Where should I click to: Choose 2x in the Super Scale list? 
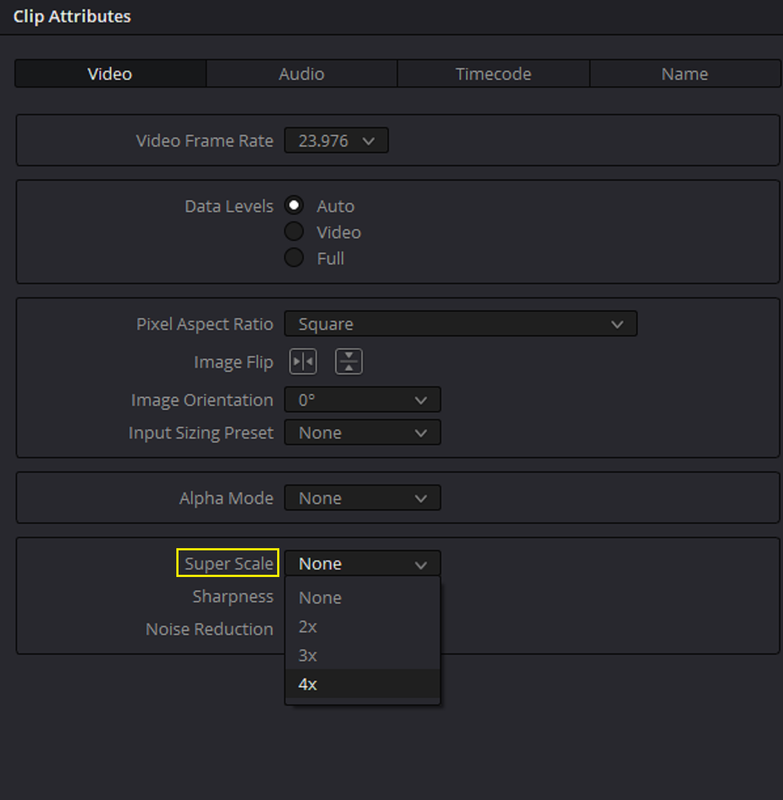point(362,627)
